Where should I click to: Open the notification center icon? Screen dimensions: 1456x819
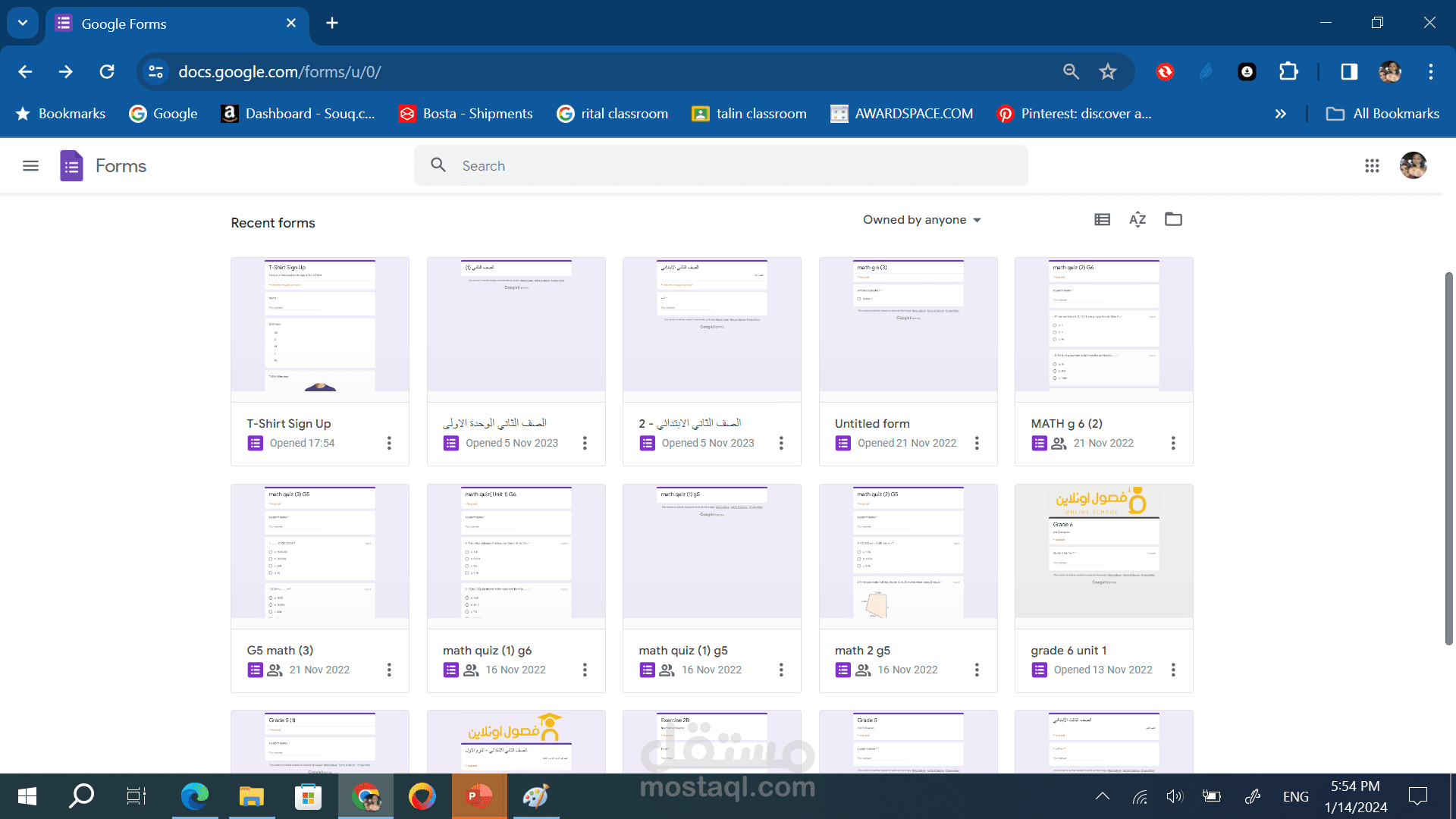(x=1417, y=796)
